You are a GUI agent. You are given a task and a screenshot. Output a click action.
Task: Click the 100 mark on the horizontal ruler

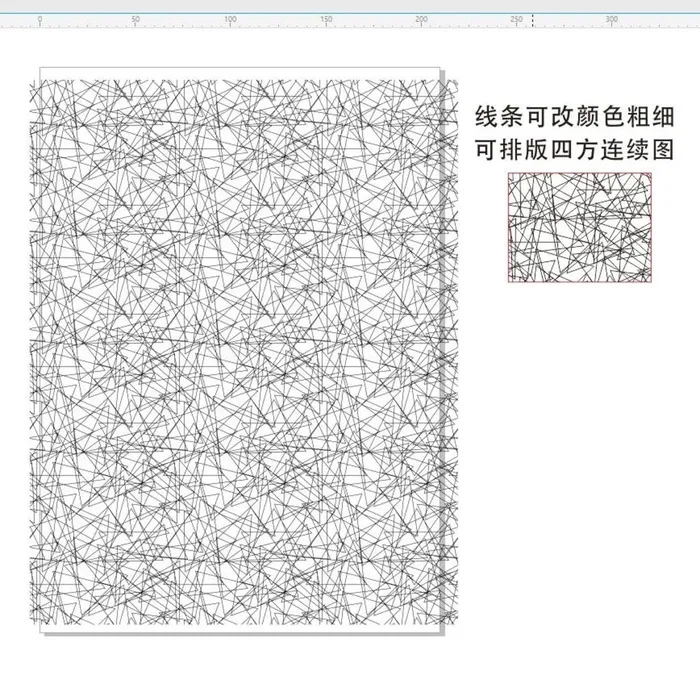click(x=229, y=20)
